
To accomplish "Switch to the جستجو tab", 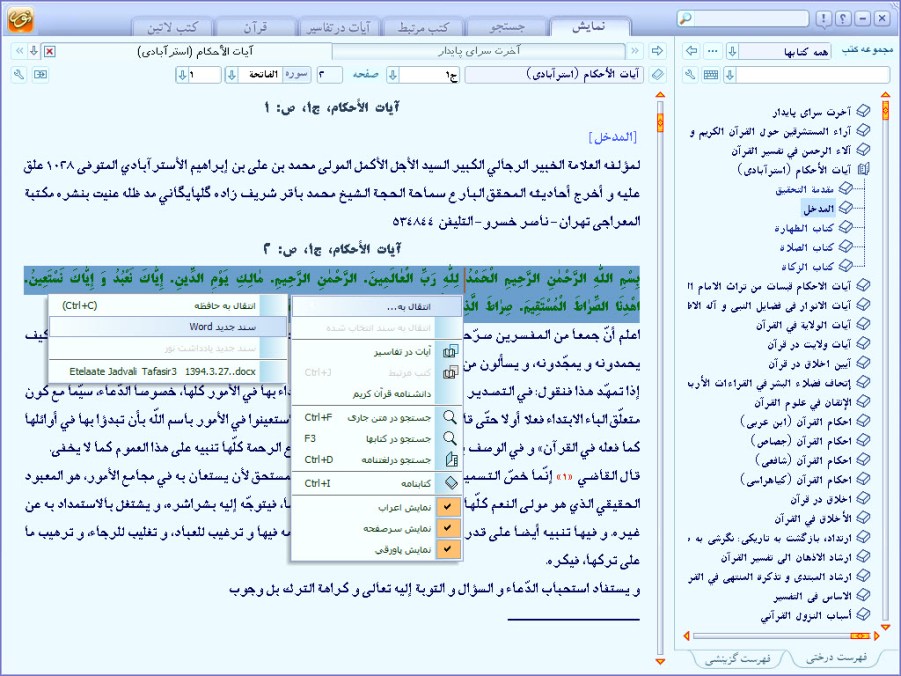I will tap(507, 27).
